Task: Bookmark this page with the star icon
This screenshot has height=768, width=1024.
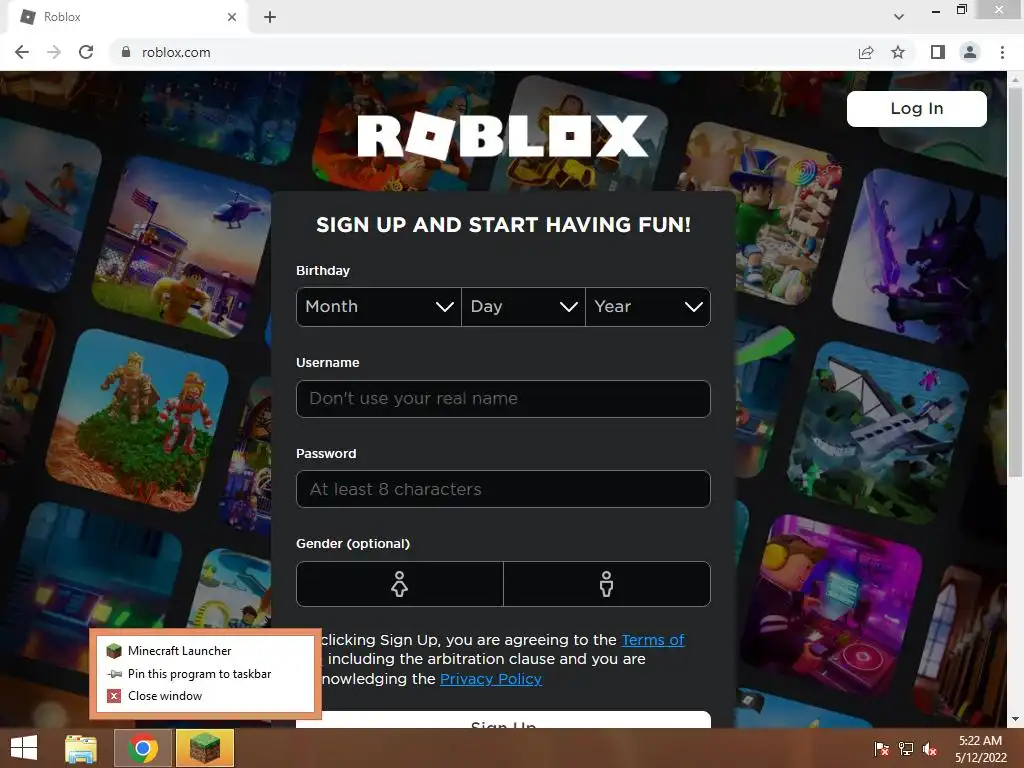Action: (x=898, y=52)
